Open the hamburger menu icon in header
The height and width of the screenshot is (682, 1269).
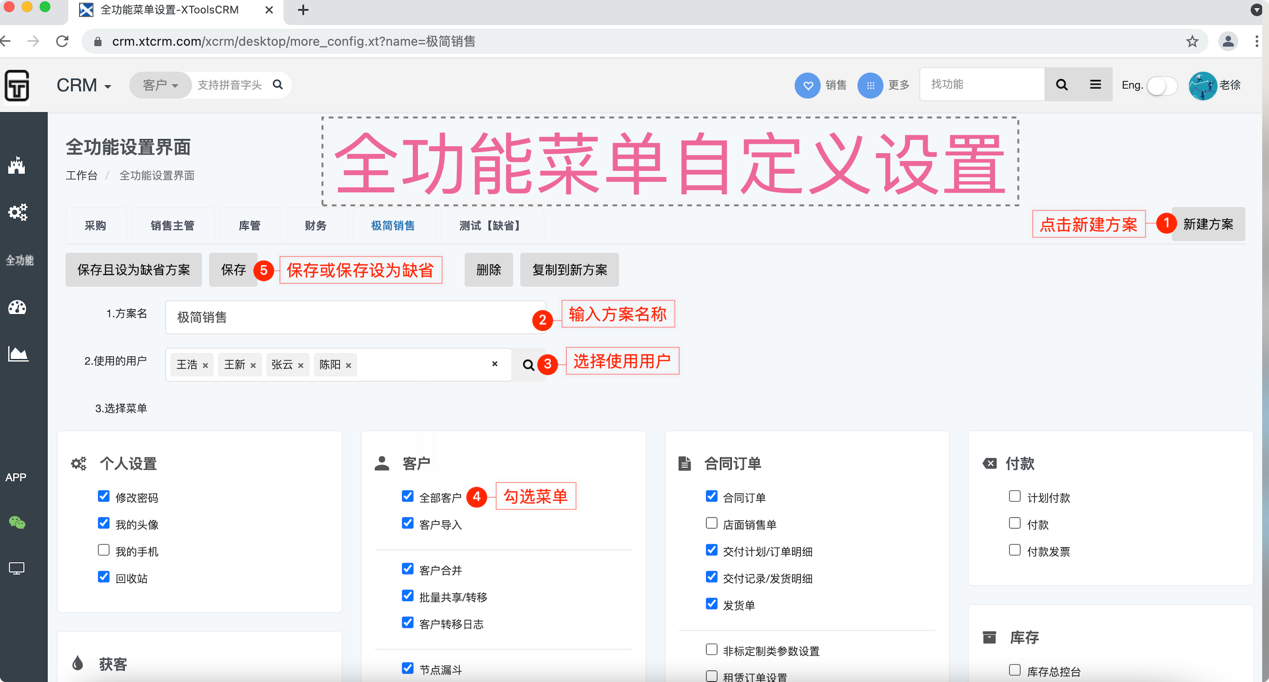1095,85
